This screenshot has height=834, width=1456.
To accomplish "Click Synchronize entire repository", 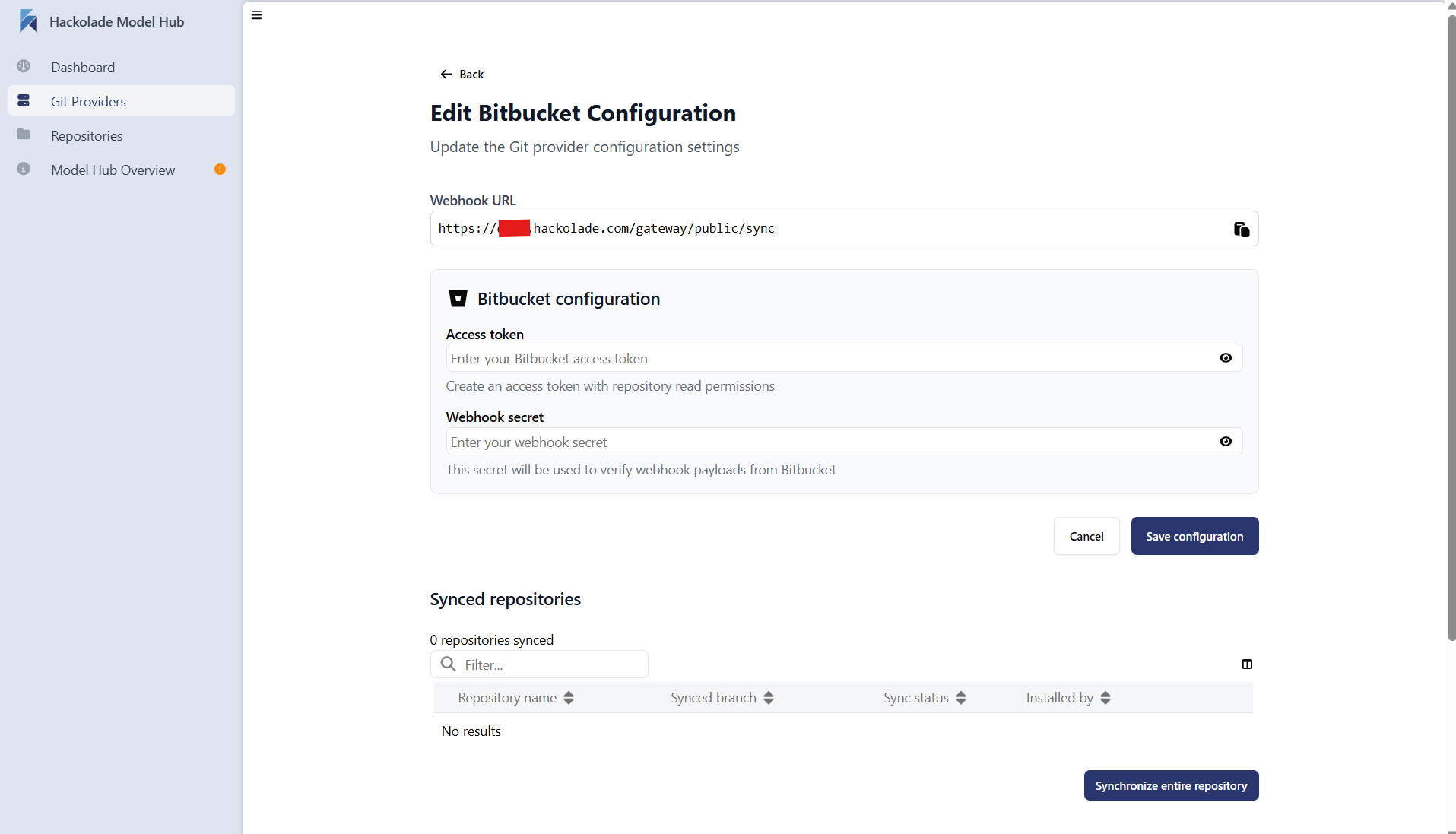I will pyautogui.click(x=1170, y=785).
